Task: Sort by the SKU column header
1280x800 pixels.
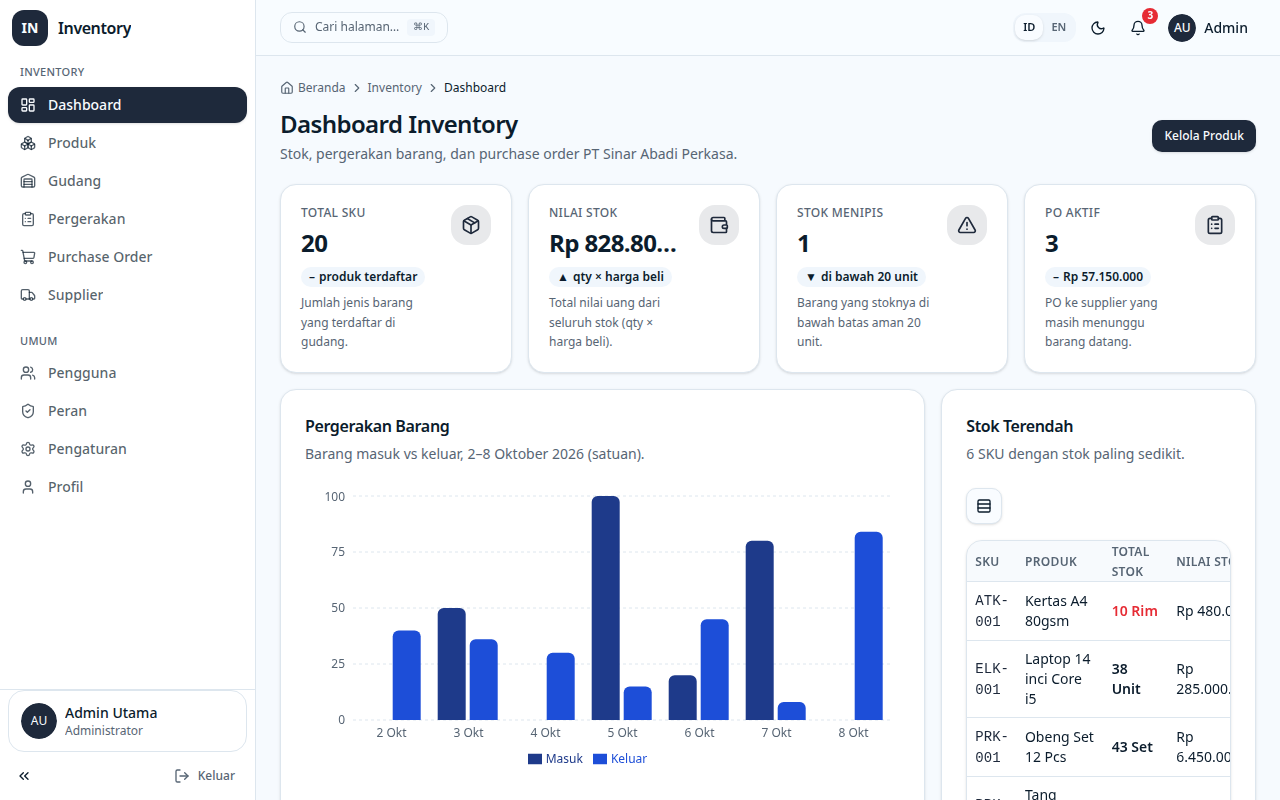Action: [987, 562]
